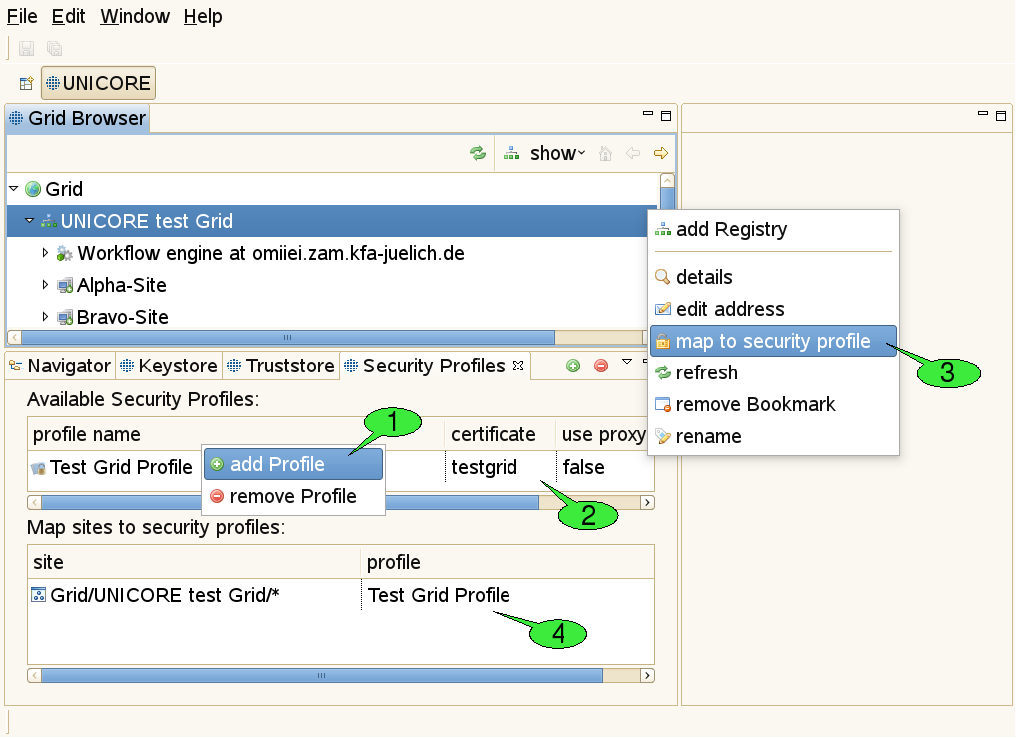Open the File menu
This screenshot has width=1016, height=738.
[22, 16]
